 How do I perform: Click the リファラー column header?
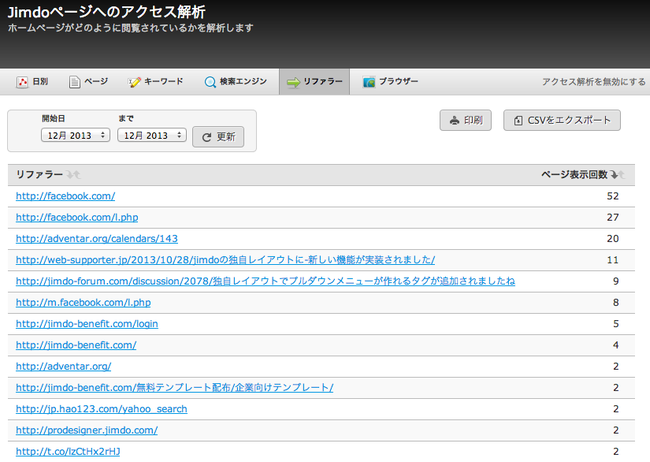[39, 175]
